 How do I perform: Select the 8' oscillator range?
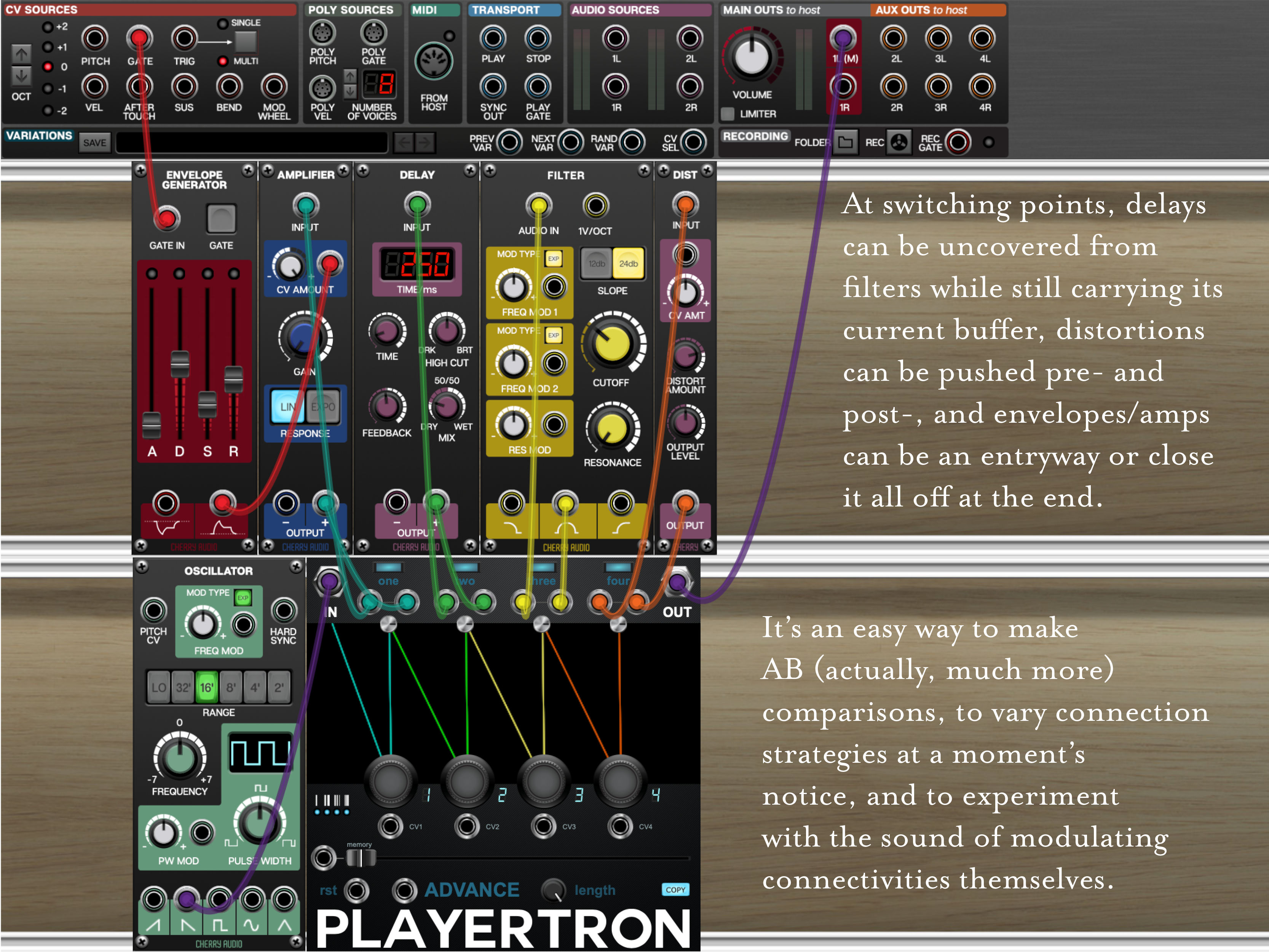tap(231, 687)
